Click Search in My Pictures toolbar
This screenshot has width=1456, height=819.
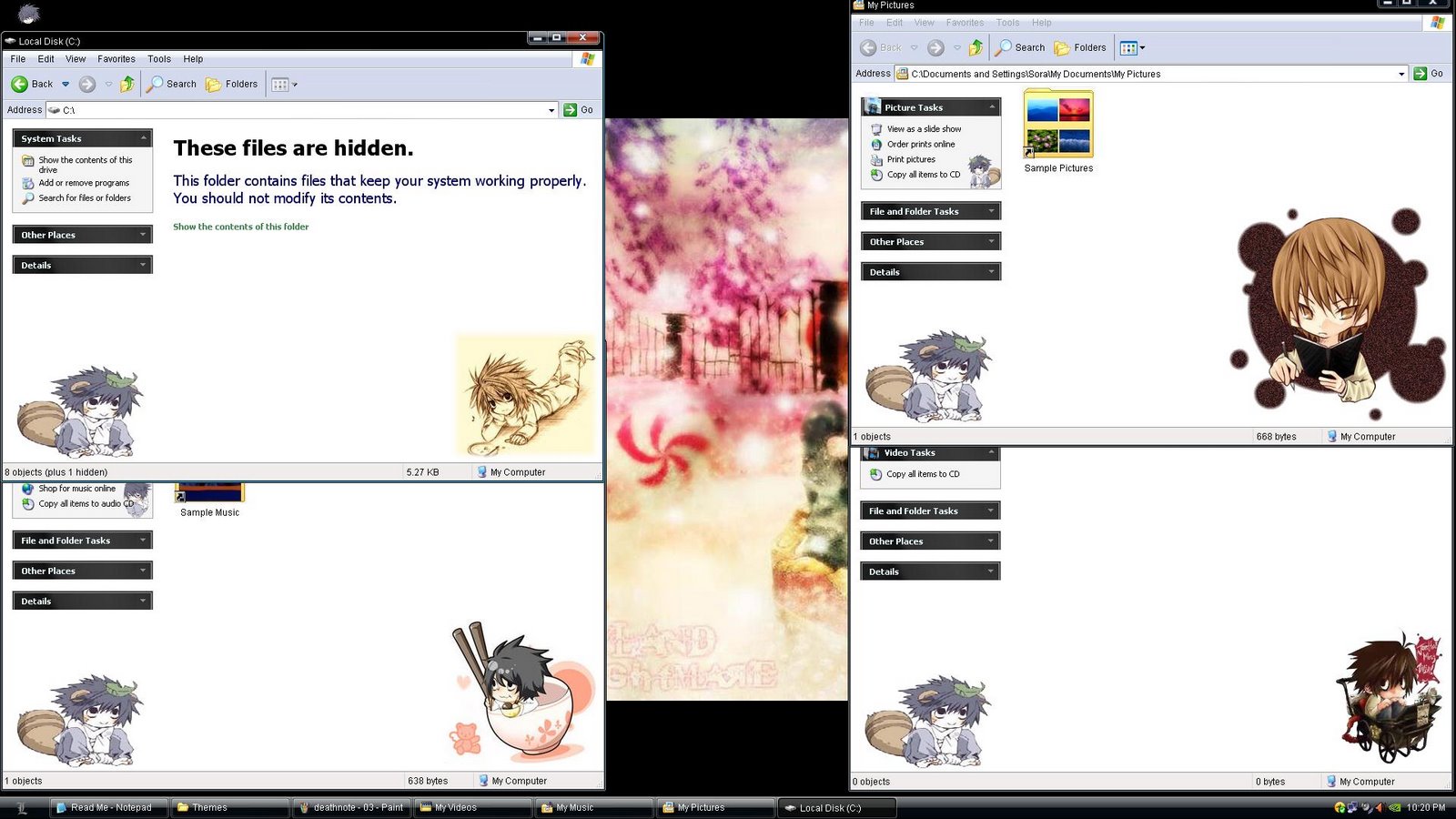tap(1020, 47)
